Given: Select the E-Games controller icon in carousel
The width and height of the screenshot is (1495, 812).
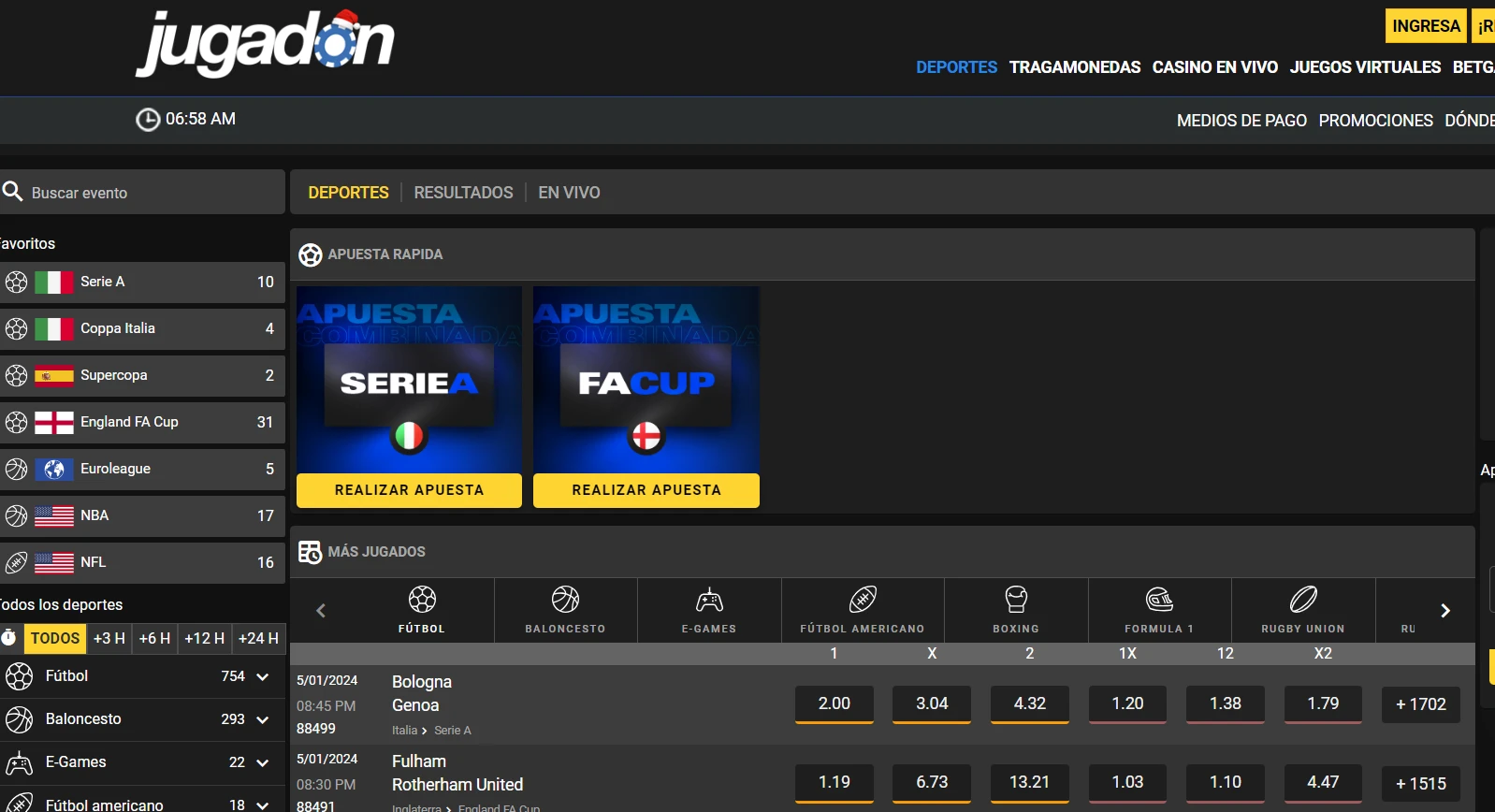Looking at the screenshot, I should (x=709, y=600).
